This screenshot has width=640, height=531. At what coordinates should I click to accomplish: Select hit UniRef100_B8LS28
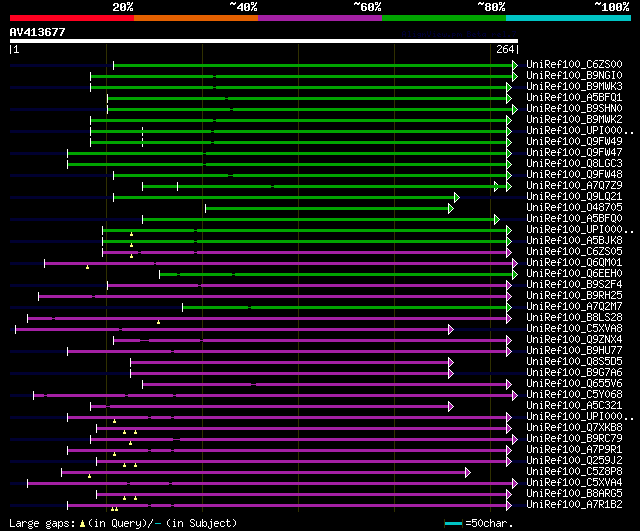(x=574, y=318)
